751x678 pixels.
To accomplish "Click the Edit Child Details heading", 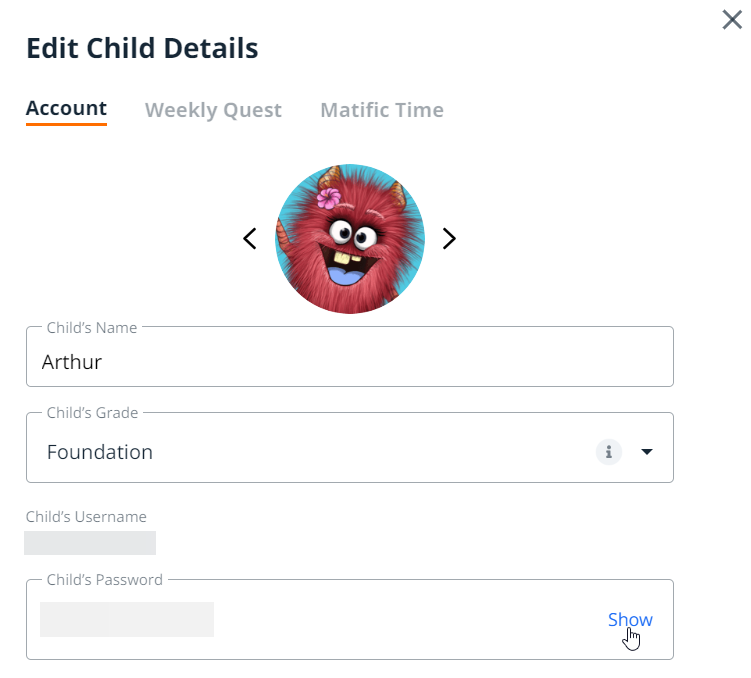I will (x=142, y=48).
